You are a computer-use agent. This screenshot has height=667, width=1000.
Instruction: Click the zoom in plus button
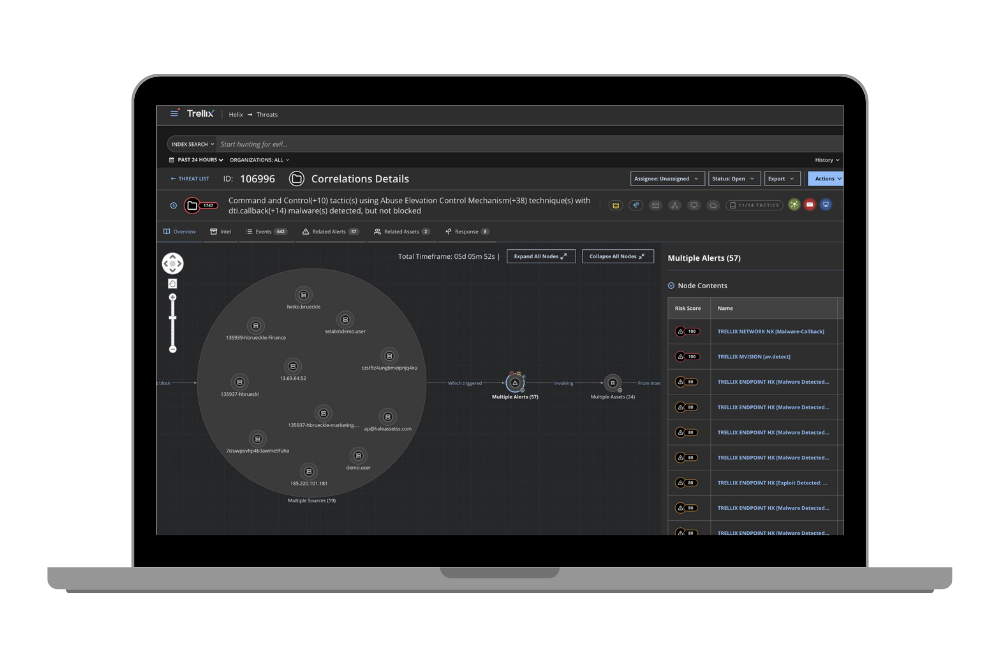click(x=172, y=297)
